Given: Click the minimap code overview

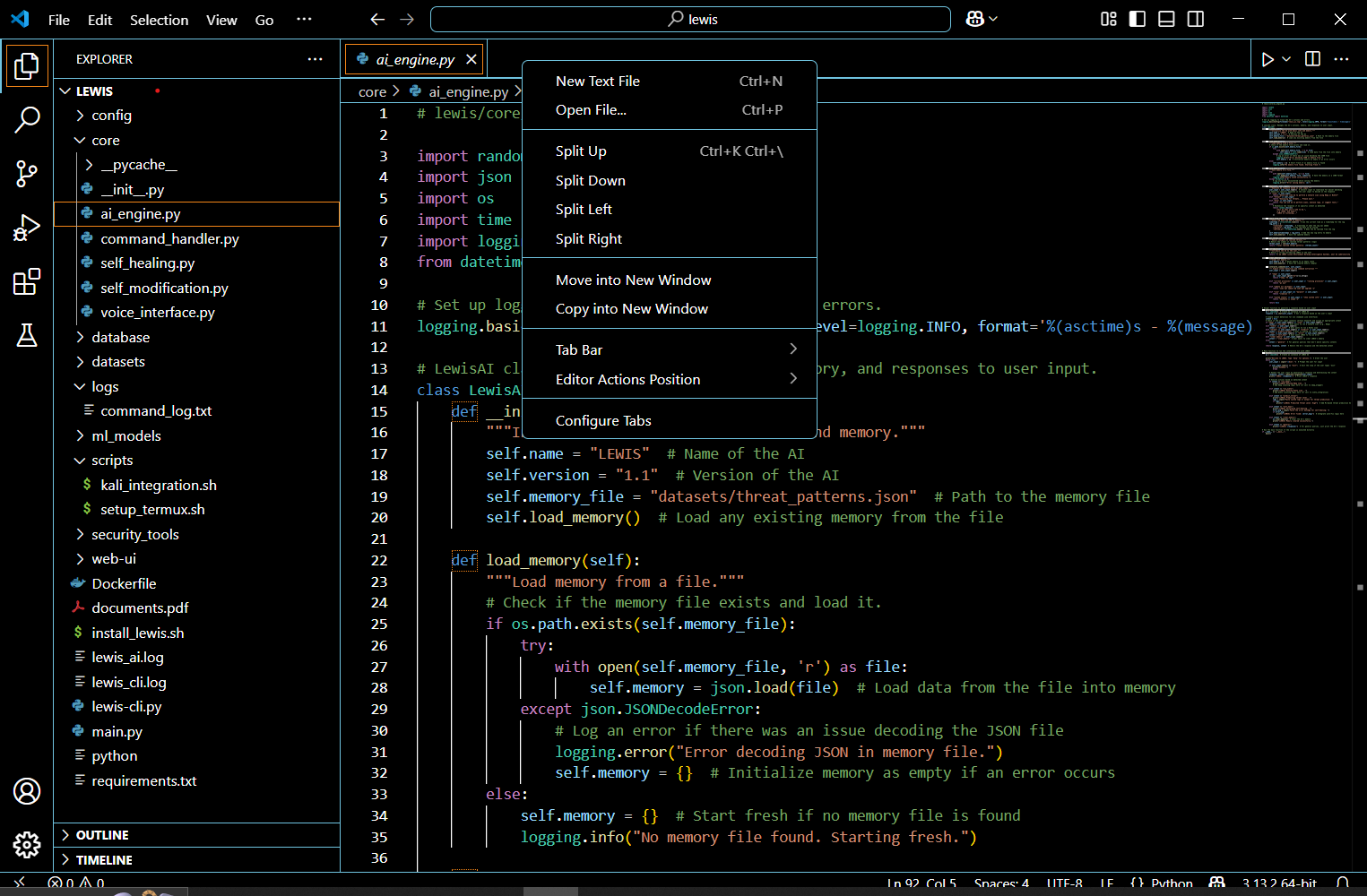Looking at the screenshot, I should pos(1304,269).
